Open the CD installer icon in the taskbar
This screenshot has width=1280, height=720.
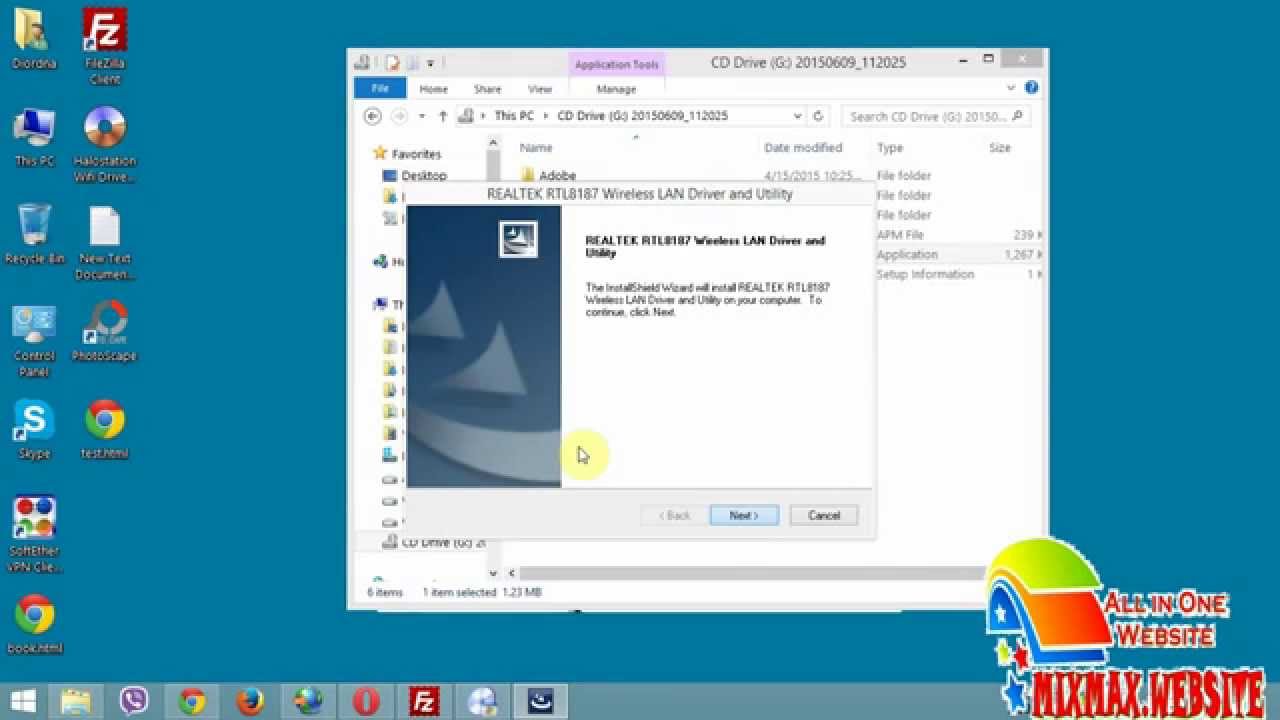pos(483,701)
